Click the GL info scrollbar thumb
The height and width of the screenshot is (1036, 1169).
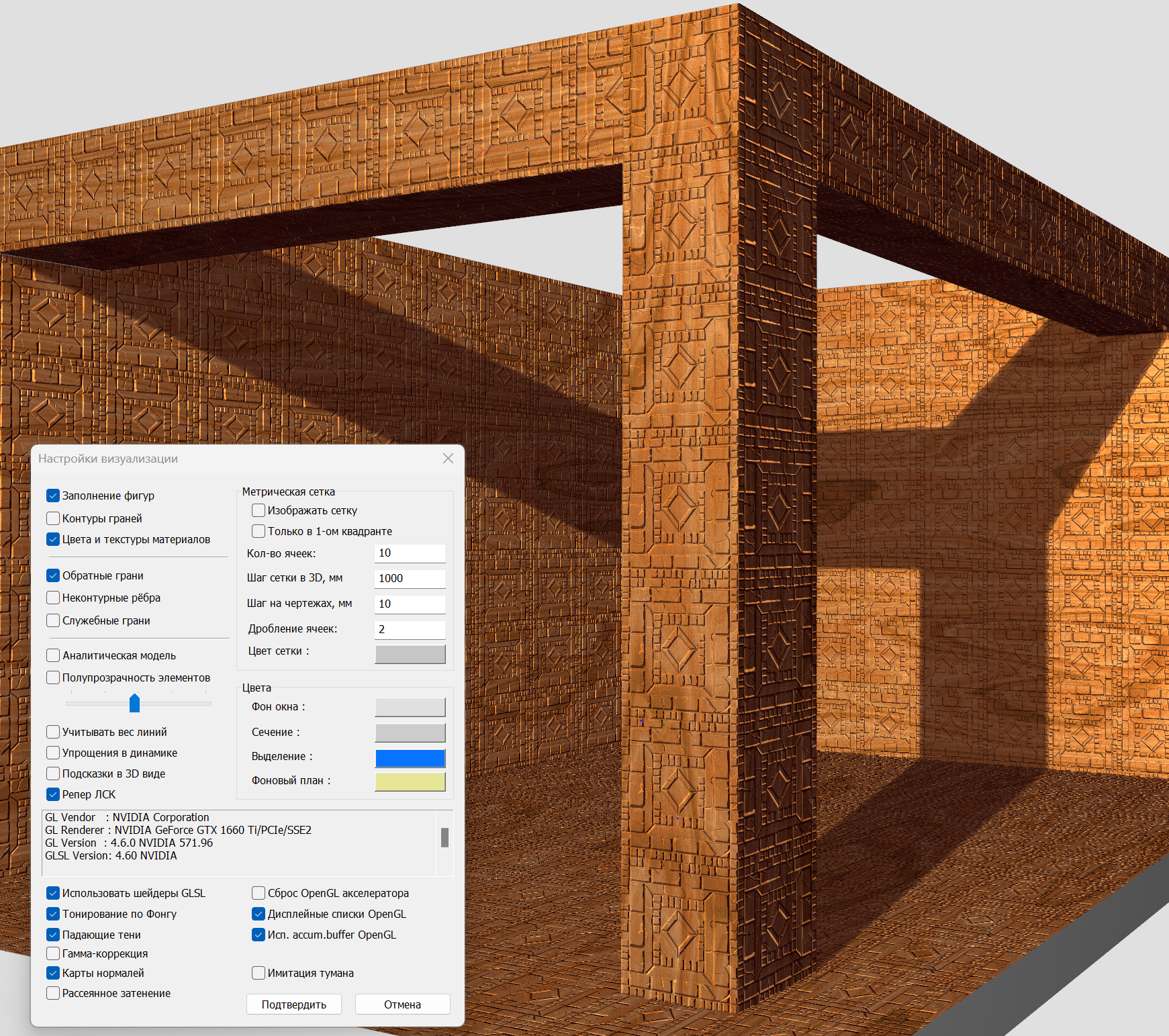point(445,837)
